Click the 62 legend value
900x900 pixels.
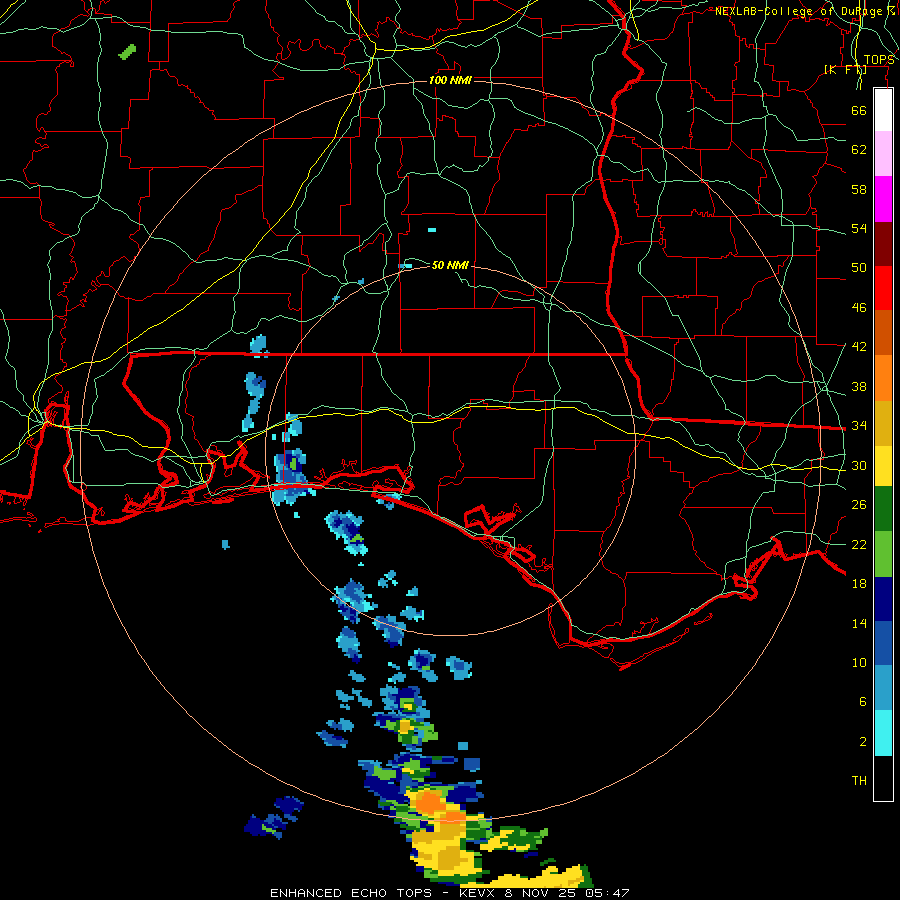859,149
